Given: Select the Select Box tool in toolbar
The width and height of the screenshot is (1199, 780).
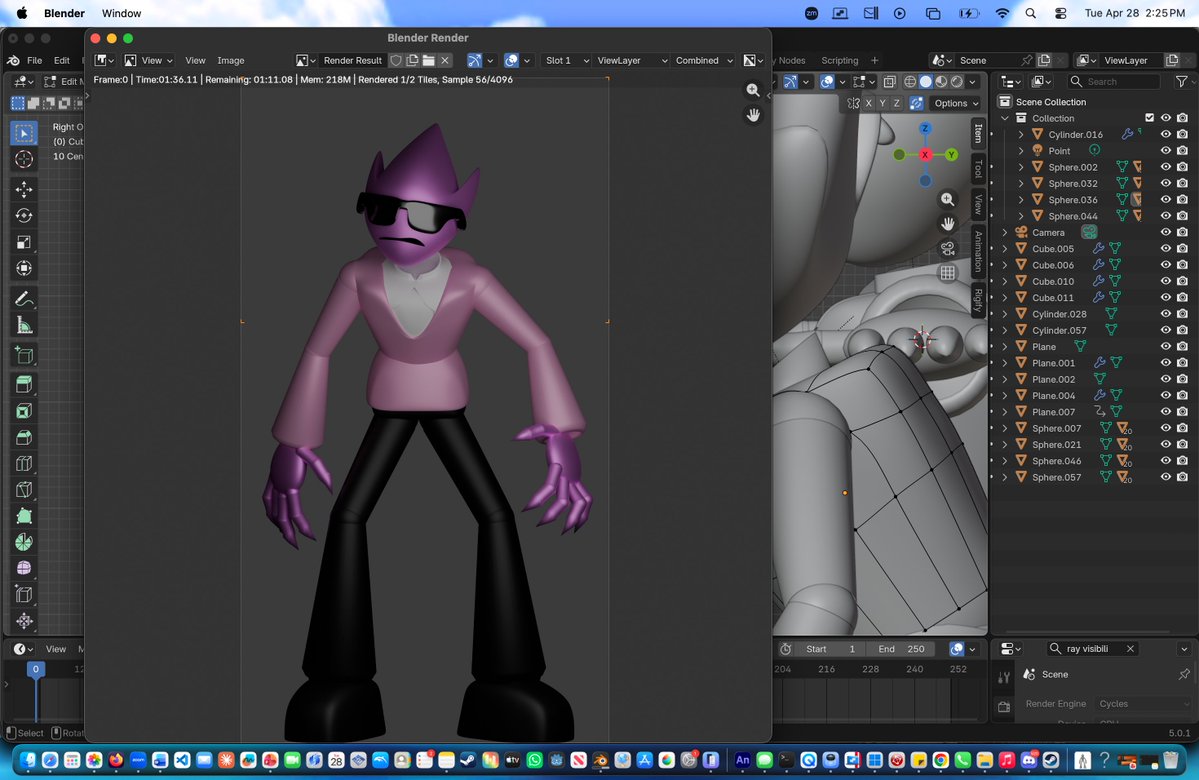Looking at the screenshot, I should pyautogui.click(x=24, y=133).
